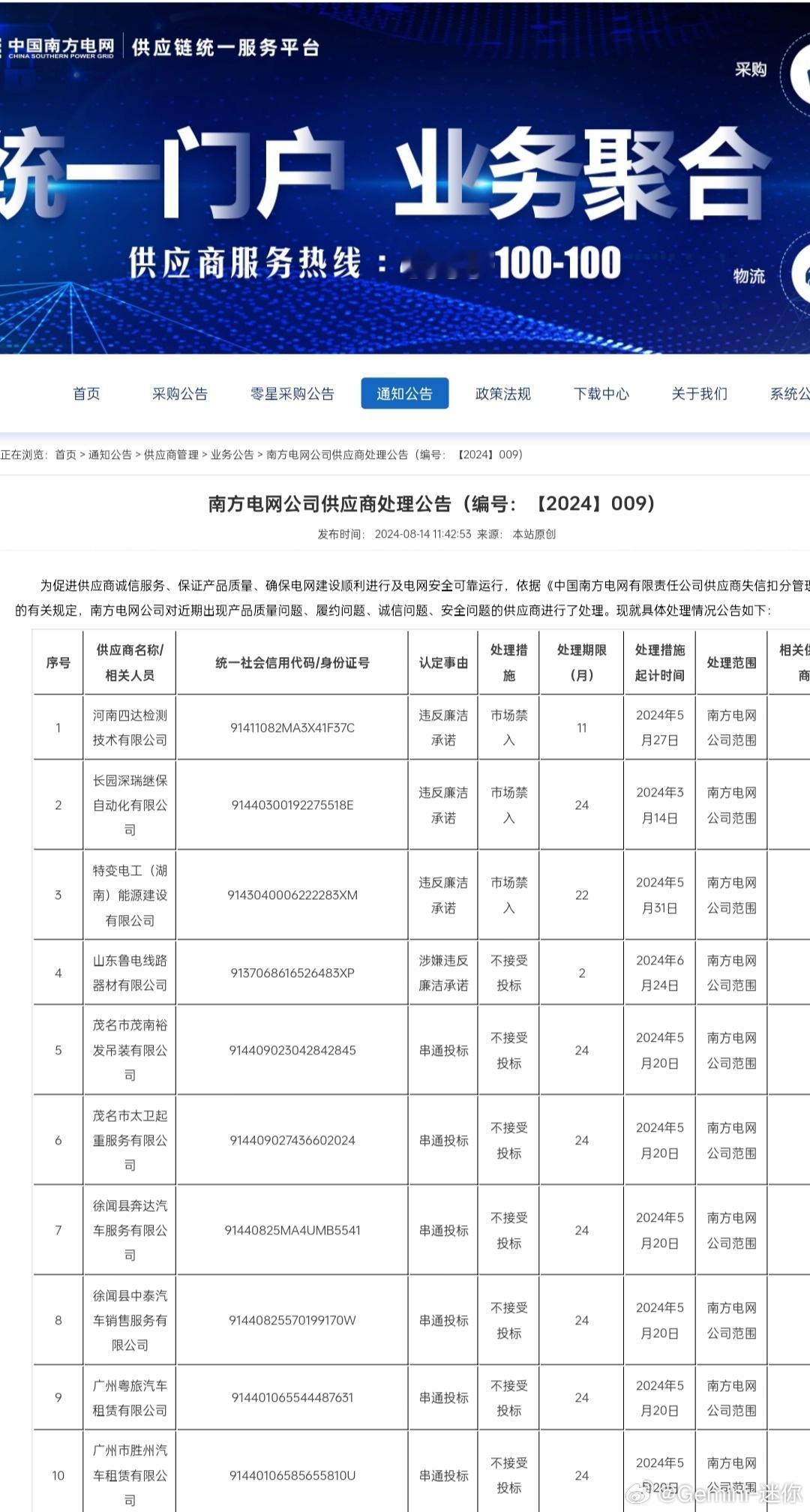Viewport: 810px width, 1512px height.
Task: Click the 认定事由 column header
Action: point(443,662)
